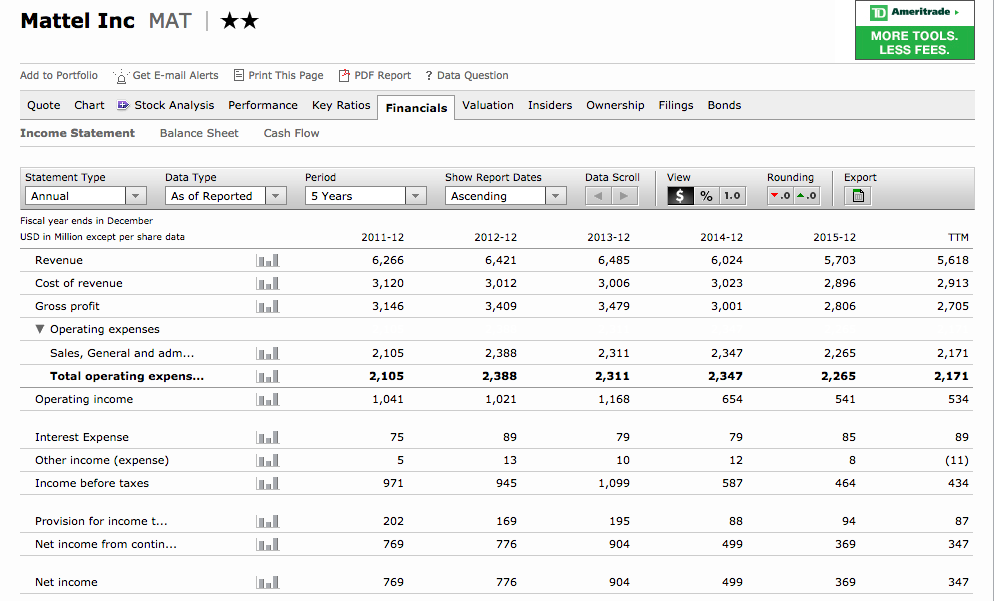Screen dimensions: 994x601
Task: Decrease decimal rounding with red arrow button
Action: click(x=780, y=196)
